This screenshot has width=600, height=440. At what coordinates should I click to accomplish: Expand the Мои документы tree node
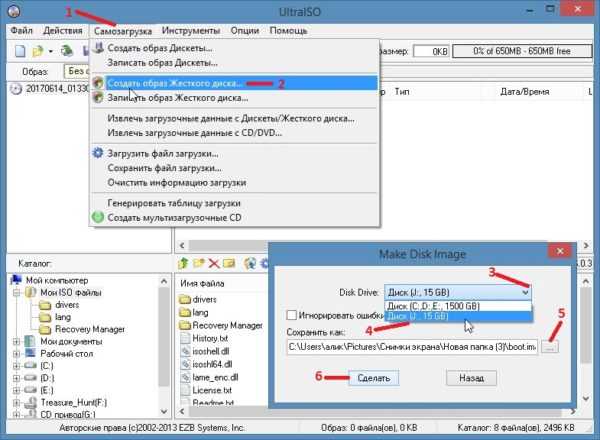point(16,342)
